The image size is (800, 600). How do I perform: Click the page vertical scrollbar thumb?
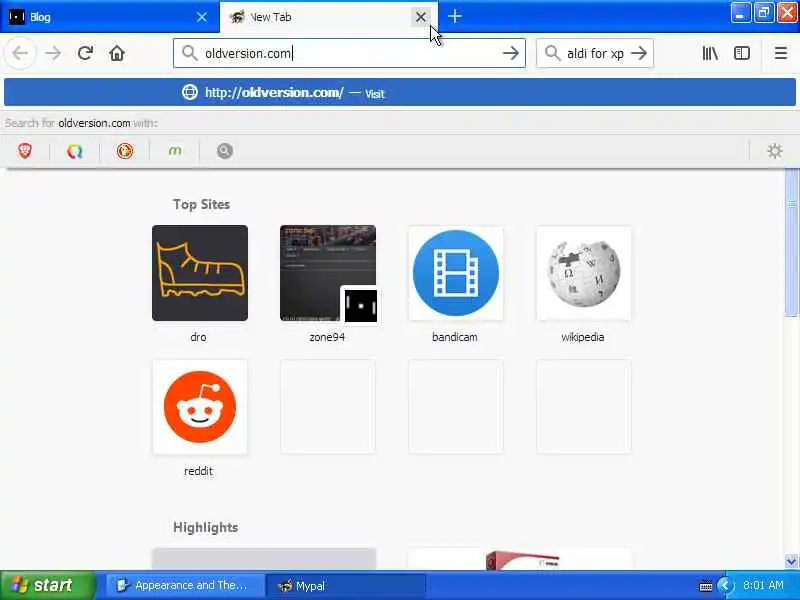[x=791, y=243]
